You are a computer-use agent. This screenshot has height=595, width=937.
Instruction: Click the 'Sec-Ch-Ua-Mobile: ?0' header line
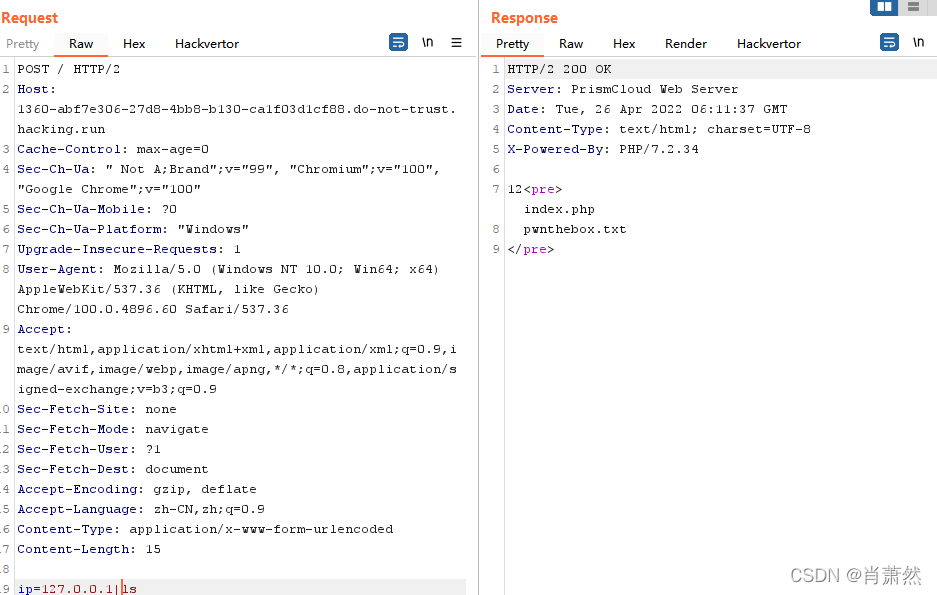pos(97,209)
